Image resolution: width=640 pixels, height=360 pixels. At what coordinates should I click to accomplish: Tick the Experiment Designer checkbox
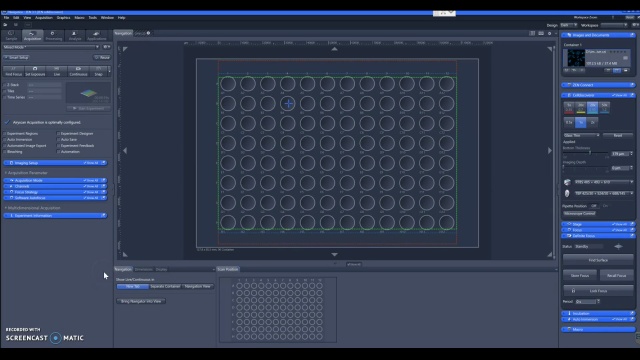click(58, 133)
